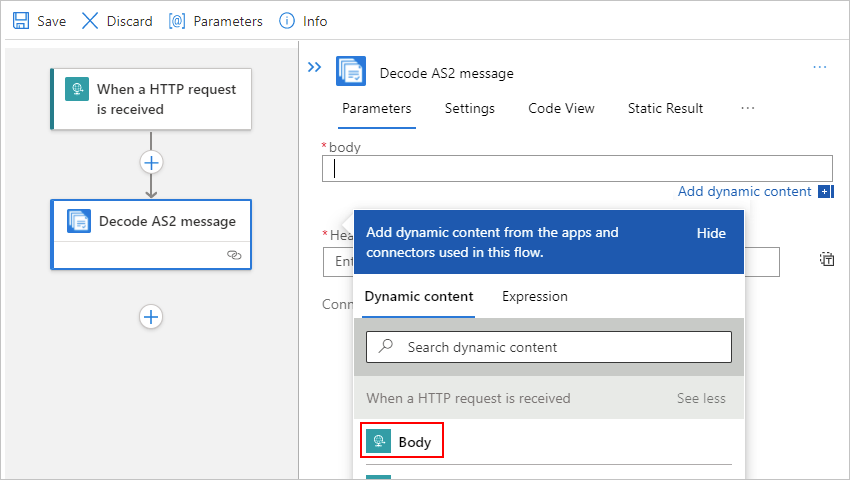Switch to the Settings tab
850x480 pixels.
[469, 108]
